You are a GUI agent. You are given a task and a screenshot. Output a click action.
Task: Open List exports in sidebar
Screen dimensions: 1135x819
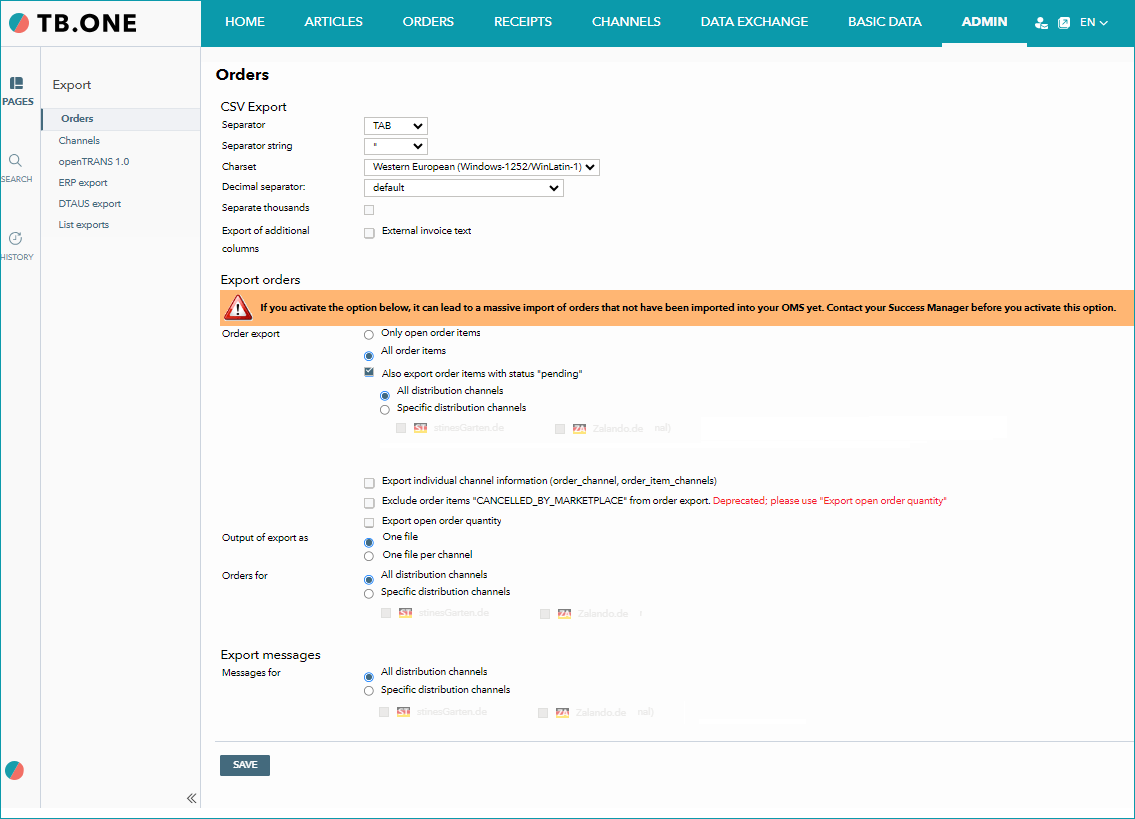tap(83, 224)
